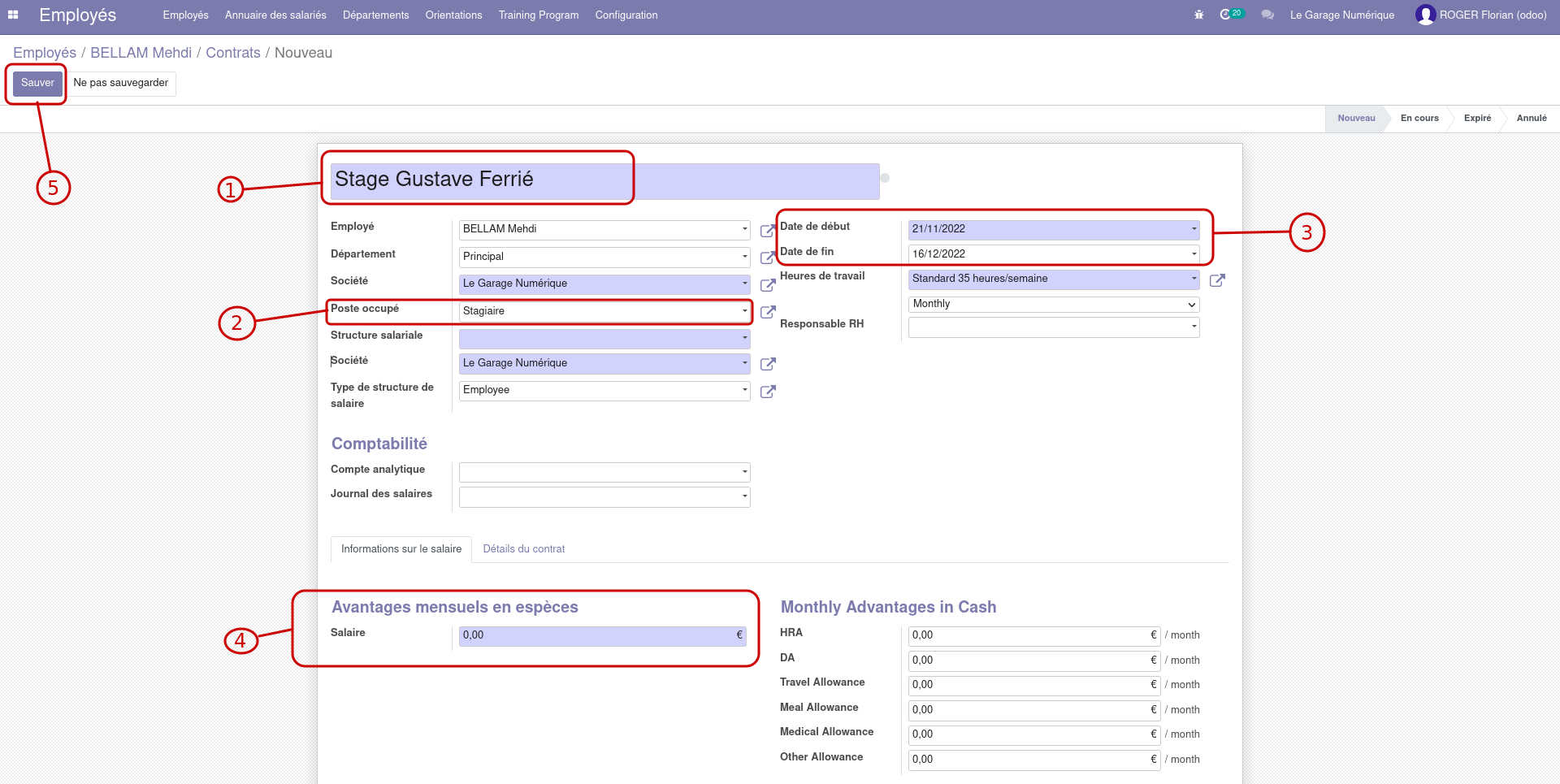
Task: Click the debug bug icon
Action: point(1198,15)
